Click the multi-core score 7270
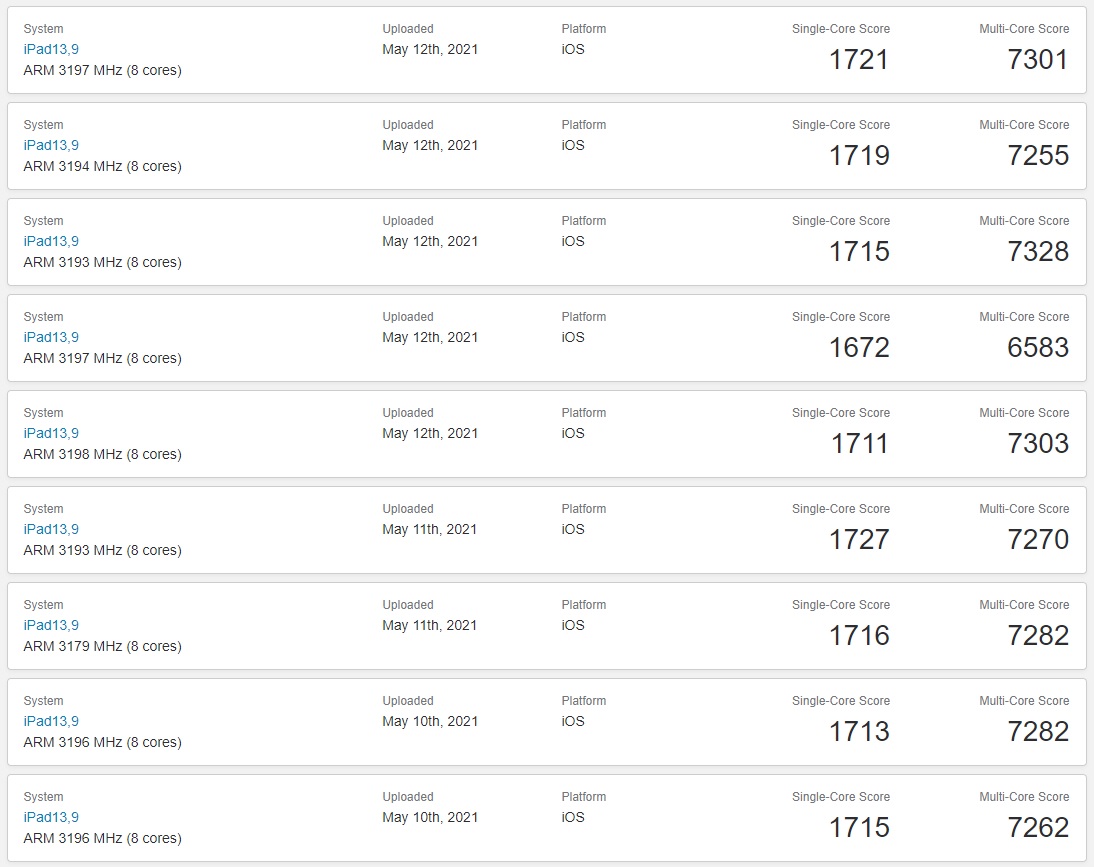Screen dimensions: 1094x867 tap(1037, 539)
